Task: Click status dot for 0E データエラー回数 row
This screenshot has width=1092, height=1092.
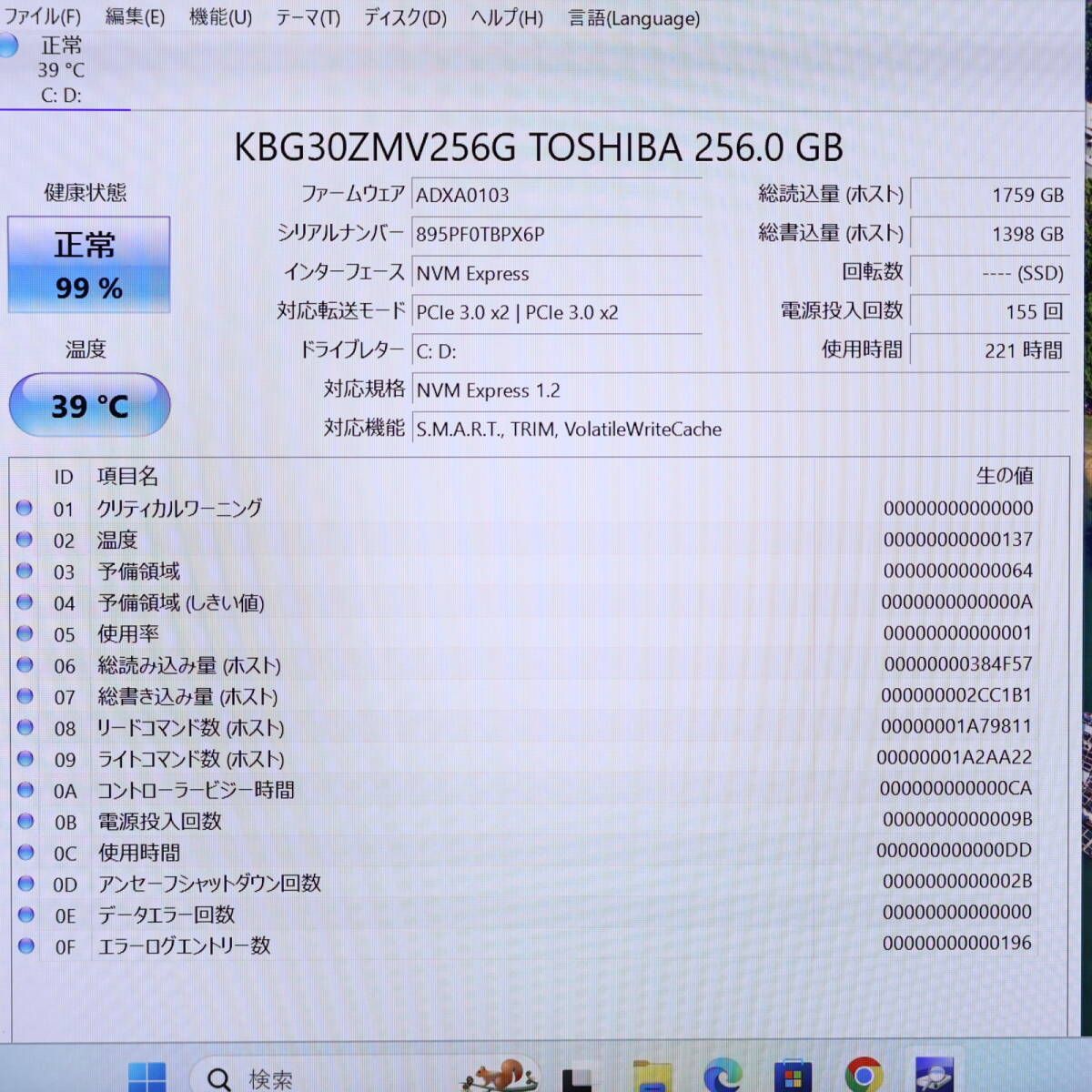Action: click(25, 915)
